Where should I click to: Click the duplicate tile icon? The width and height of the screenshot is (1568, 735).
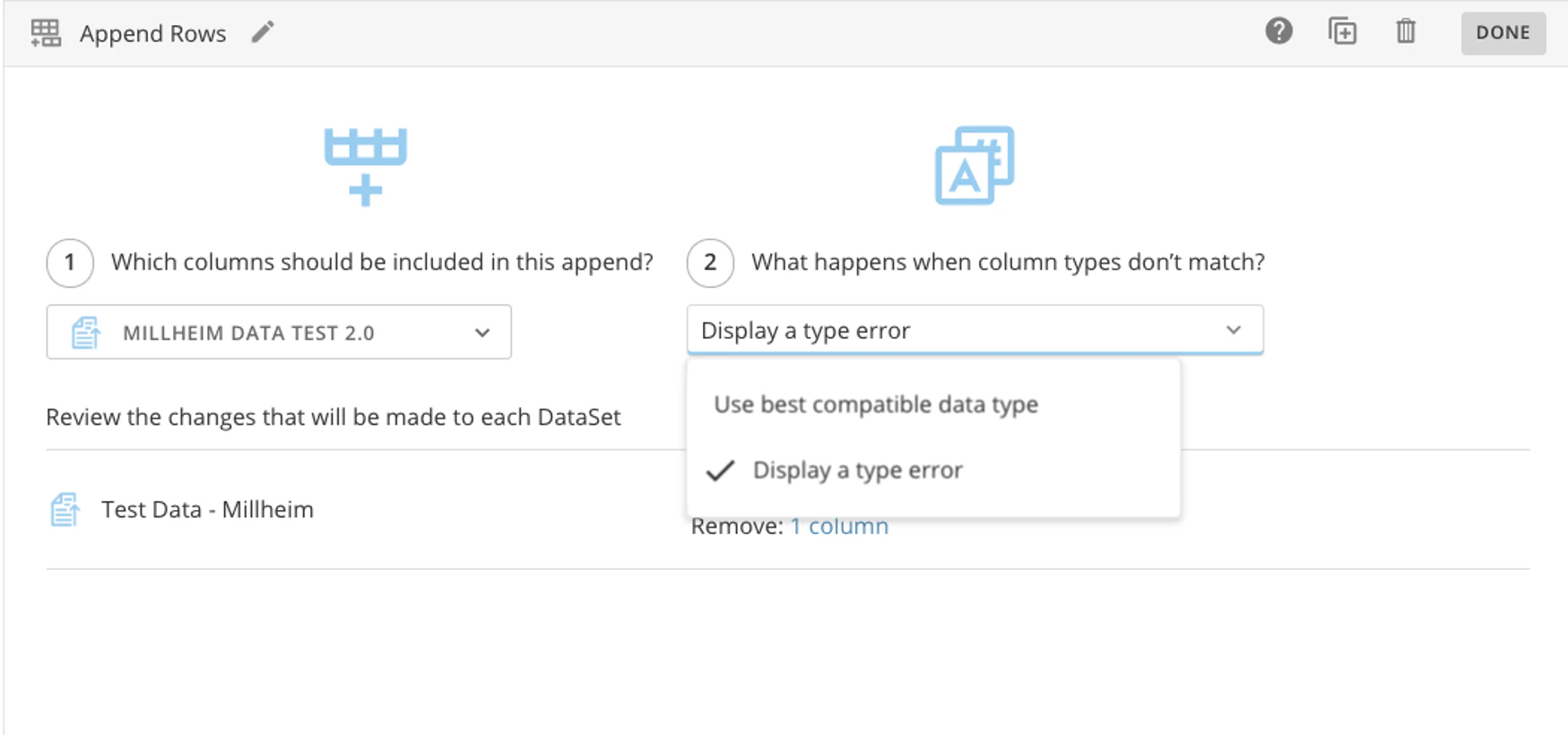coord(1342,31)
